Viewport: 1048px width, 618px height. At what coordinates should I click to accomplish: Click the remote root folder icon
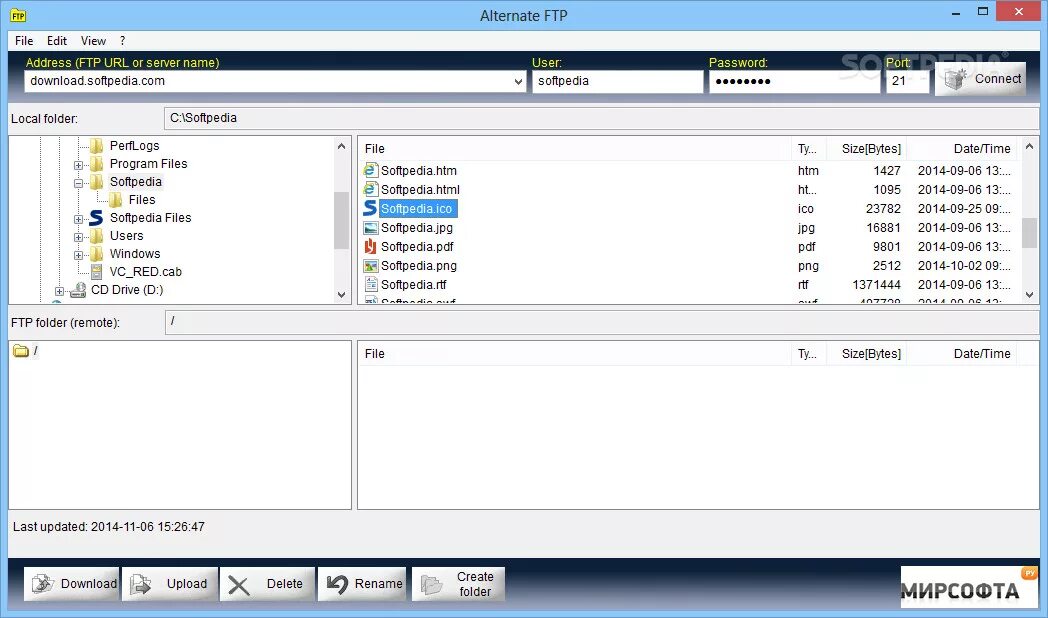tap(21, 351)
